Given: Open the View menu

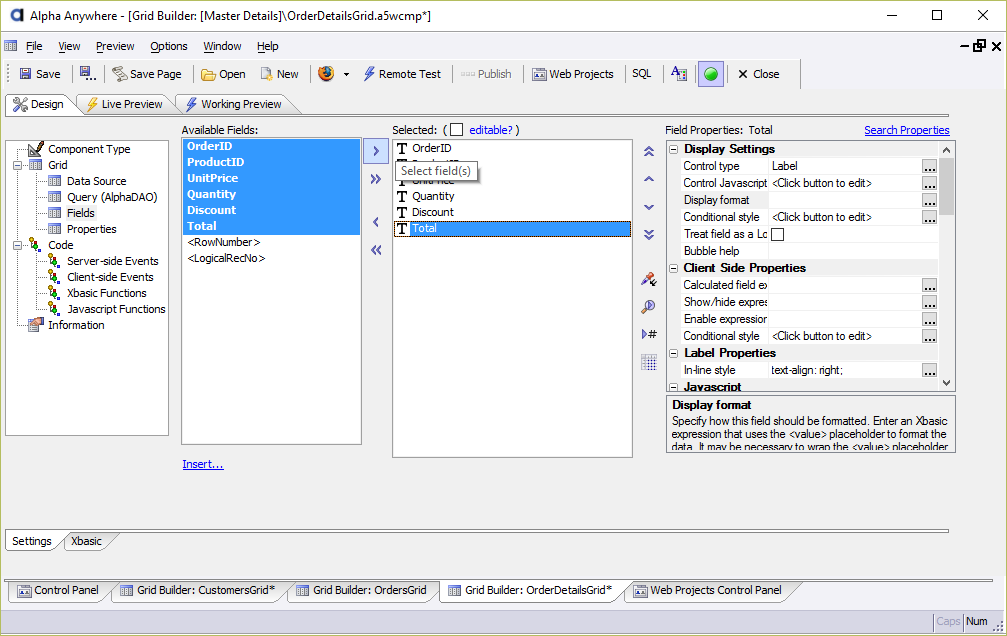Looking at the screenshot, I should coord(69,46).
